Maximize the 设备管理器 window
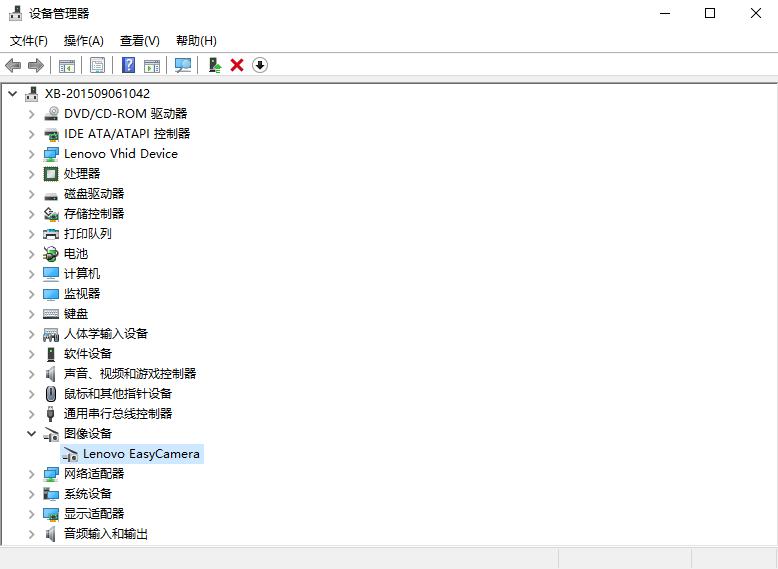The height and width of the screenshot is (569, 778). click(710, 13)
